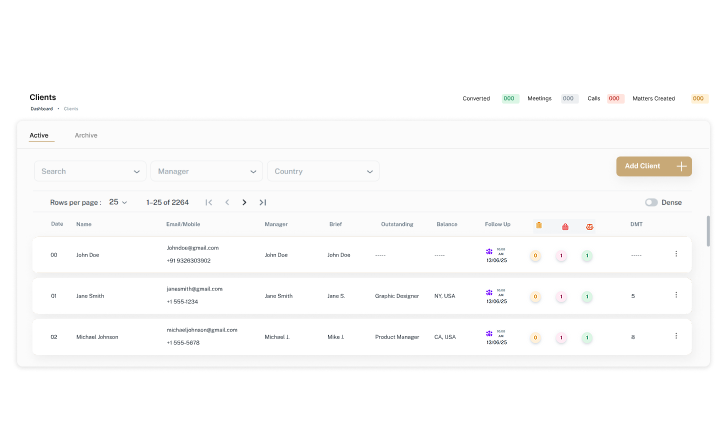Toggle the Dense view switch
Image resolution: width=727 pixels, height=448 pixels.
pos(652,202)
